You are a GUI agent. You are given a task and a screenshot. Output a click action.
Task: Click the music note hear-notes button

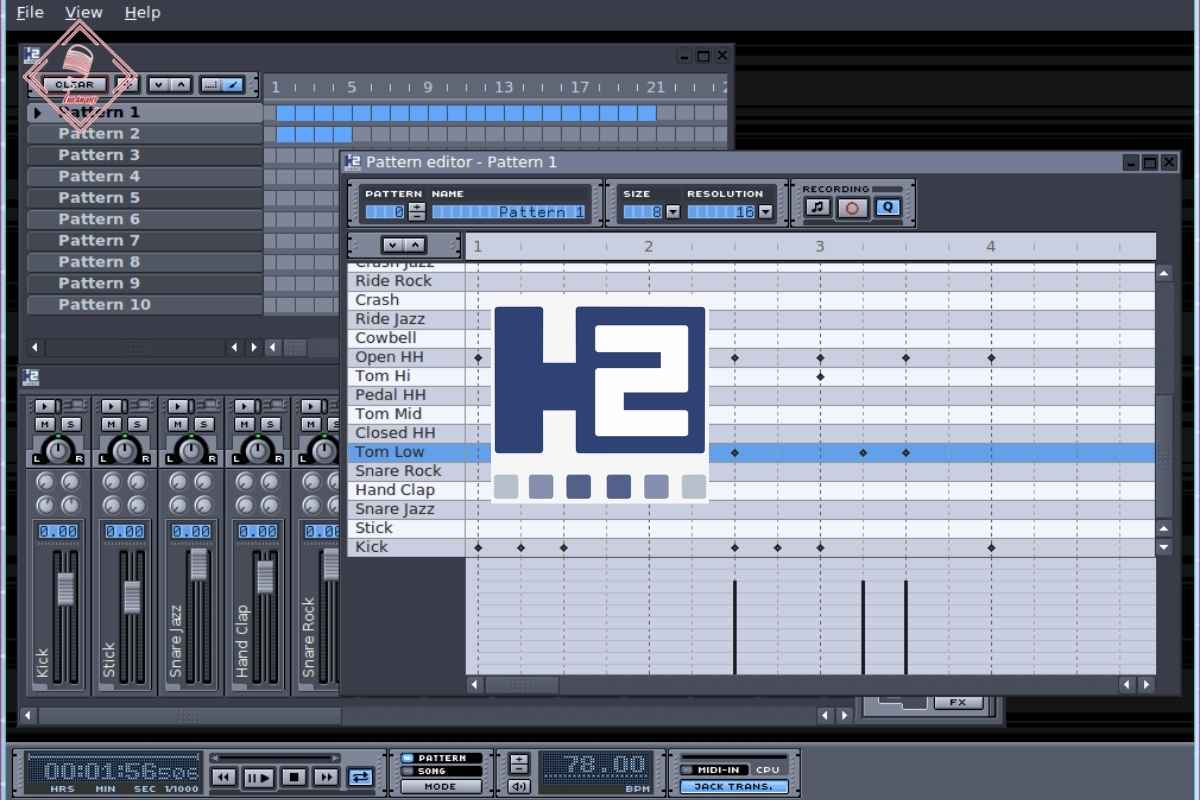pyautogui.click(x=818, y=208)
